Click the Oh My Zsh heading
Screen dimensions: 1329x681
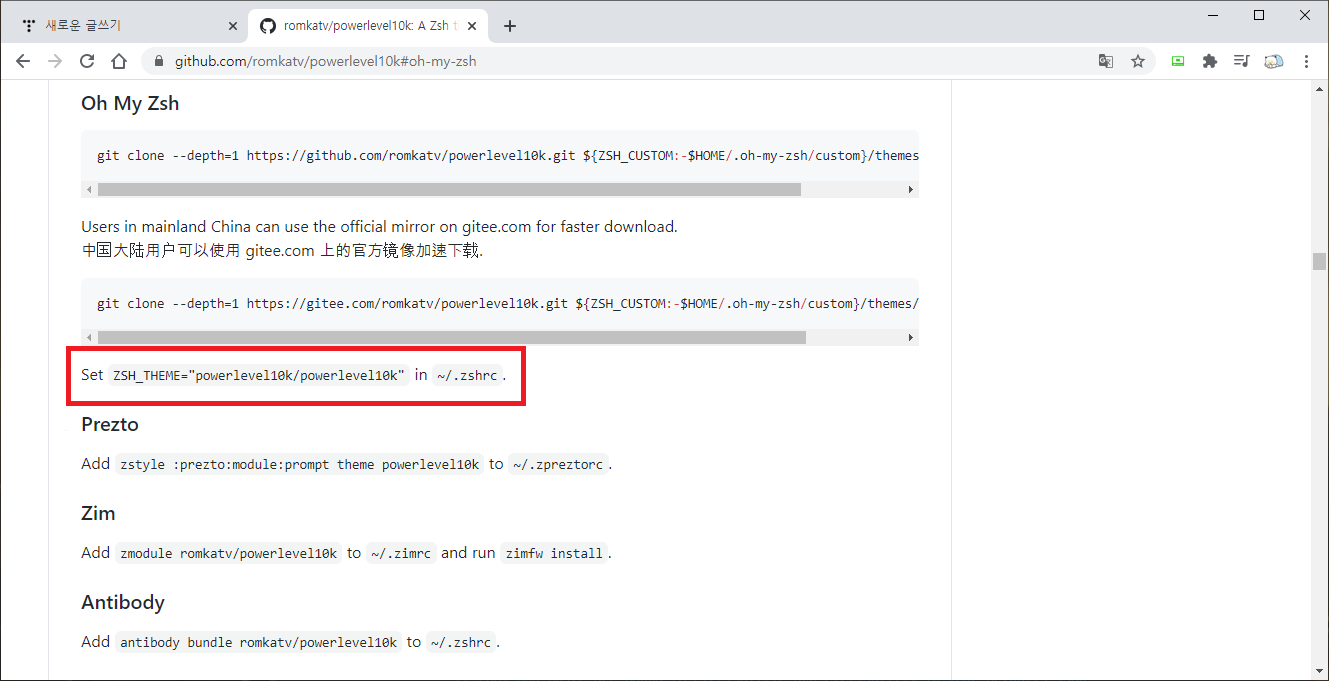click(x=130, y=103)
